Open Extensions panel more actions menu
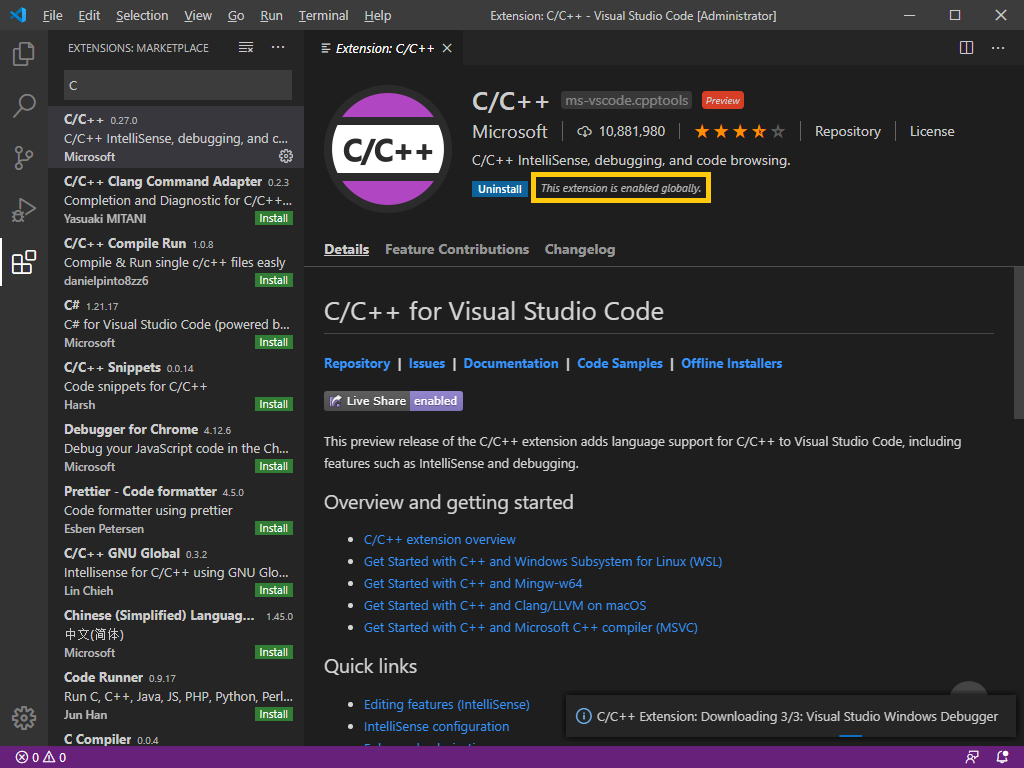Viewport: 1024px width, 768px height. coord(278,48)
